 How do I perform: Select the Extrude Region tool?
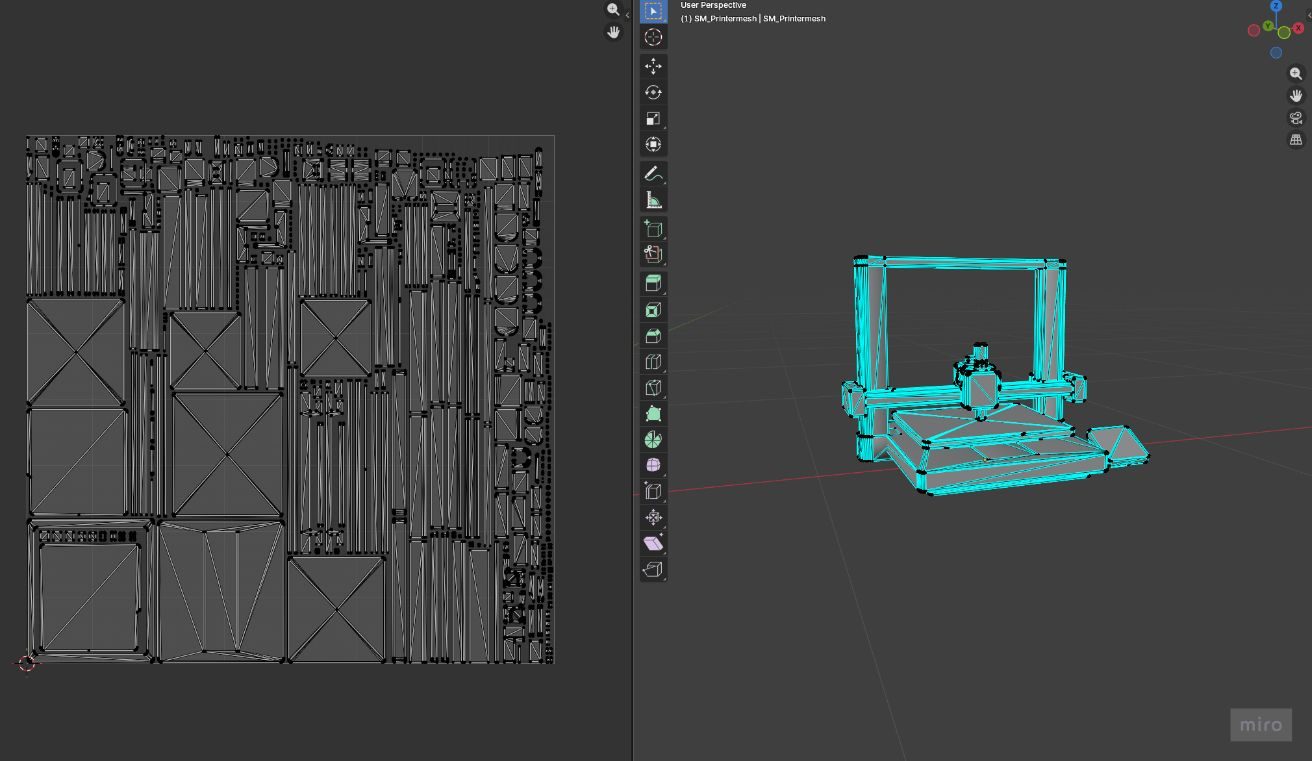point(653,284)
